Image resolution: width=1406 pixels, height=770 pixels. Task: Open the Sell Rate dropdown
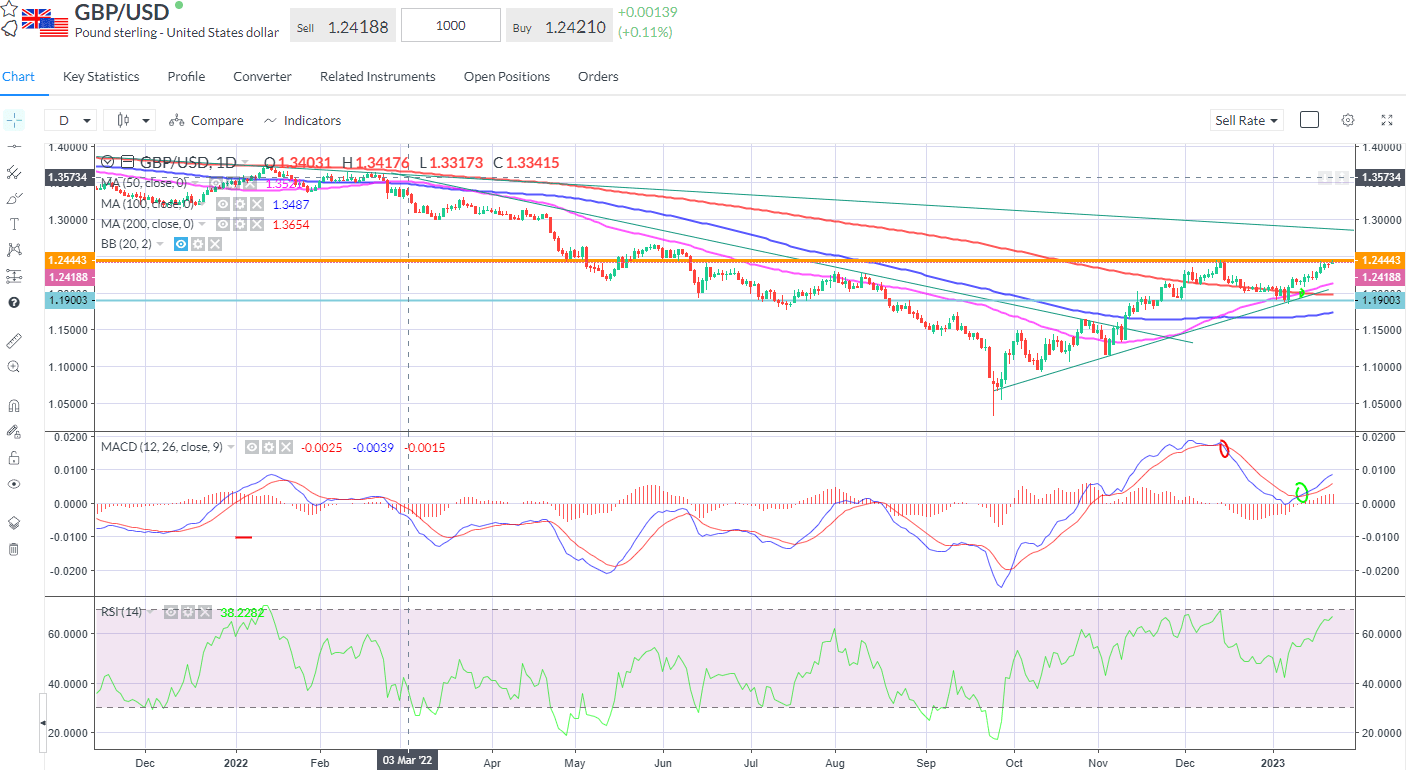pos(1245,120)
